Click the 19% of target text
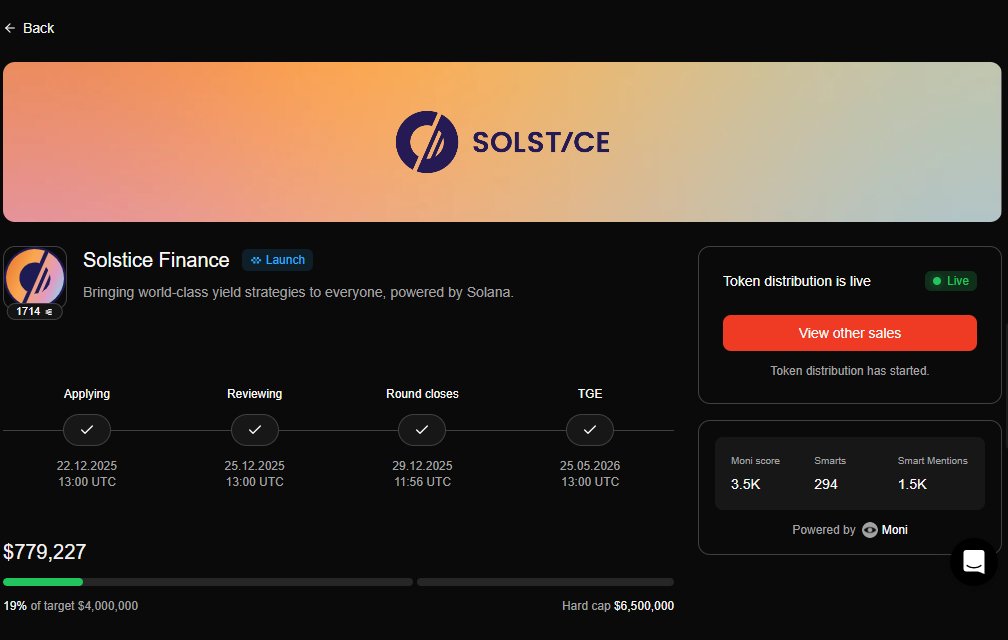The image size is (1008, 640). [71, 606]
